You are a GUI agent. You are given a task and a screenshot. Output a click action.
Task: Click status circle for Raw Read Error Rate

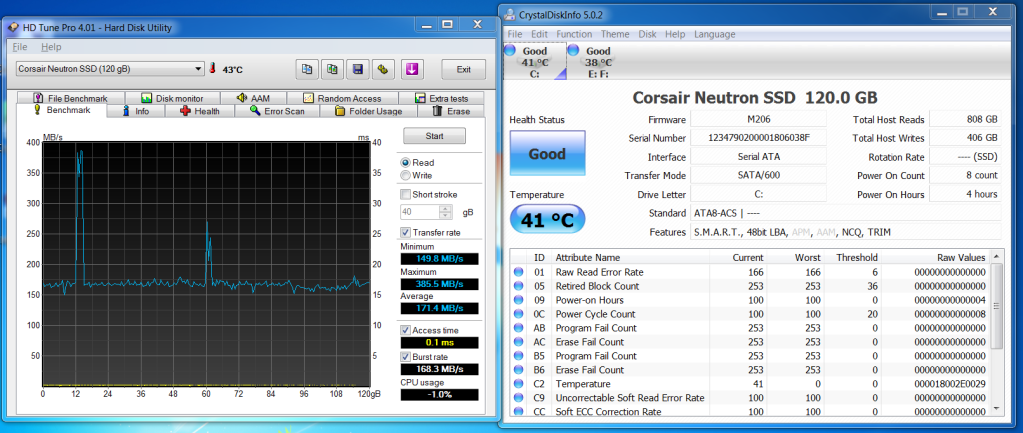[519, 272]
